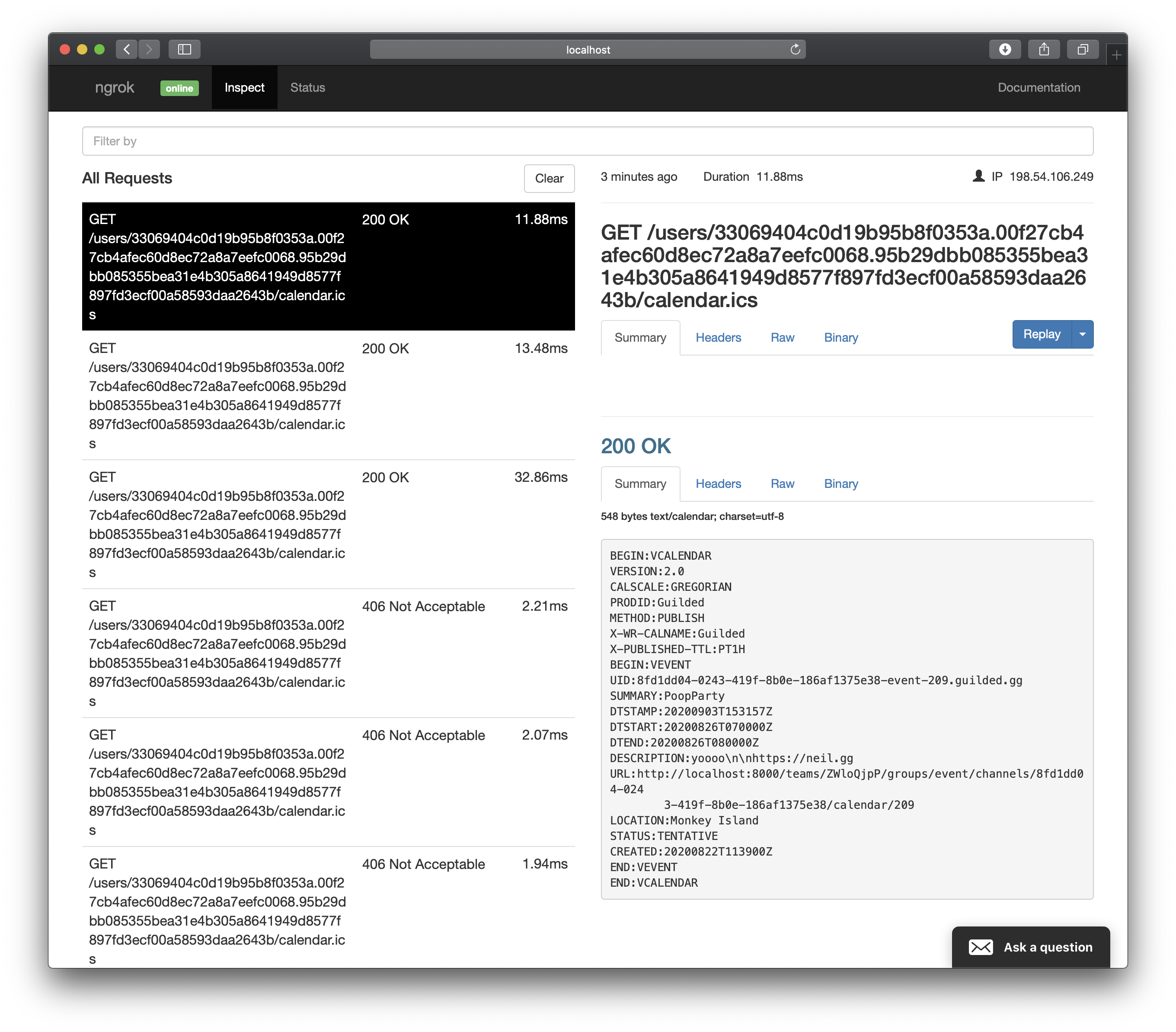Open the Safari share icon
The image size is (1176, 1032).
[x=1044, y=49]
